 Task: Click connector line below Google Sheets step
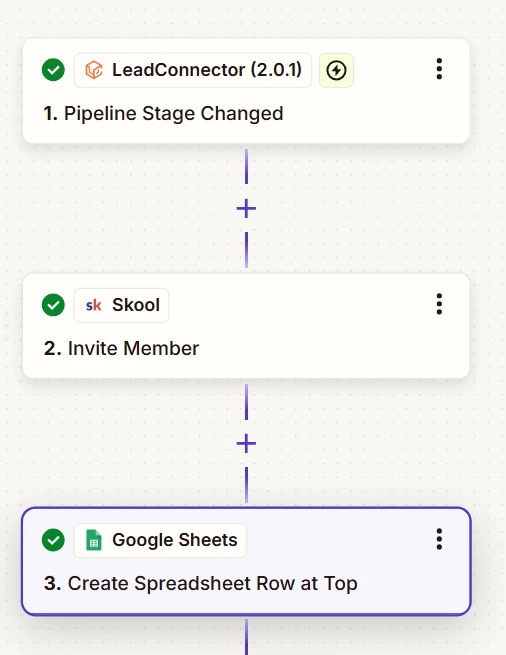(x=247, y=637)
